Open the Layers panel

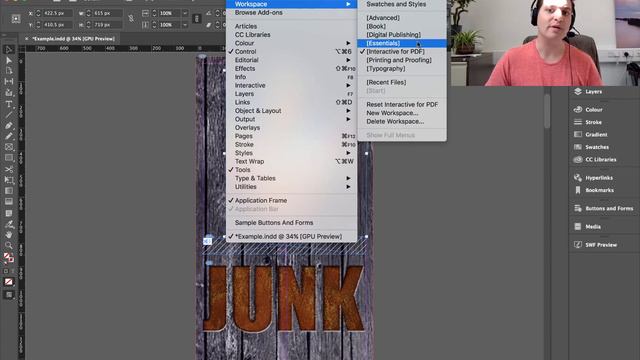pos(588,92)
